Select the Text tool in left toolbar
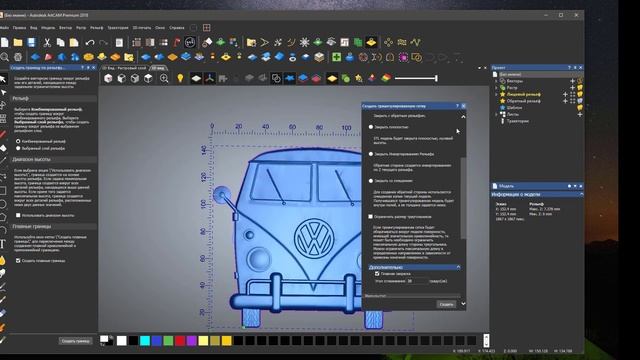Screen dimensions: 640x360 (x=3, y=244)
